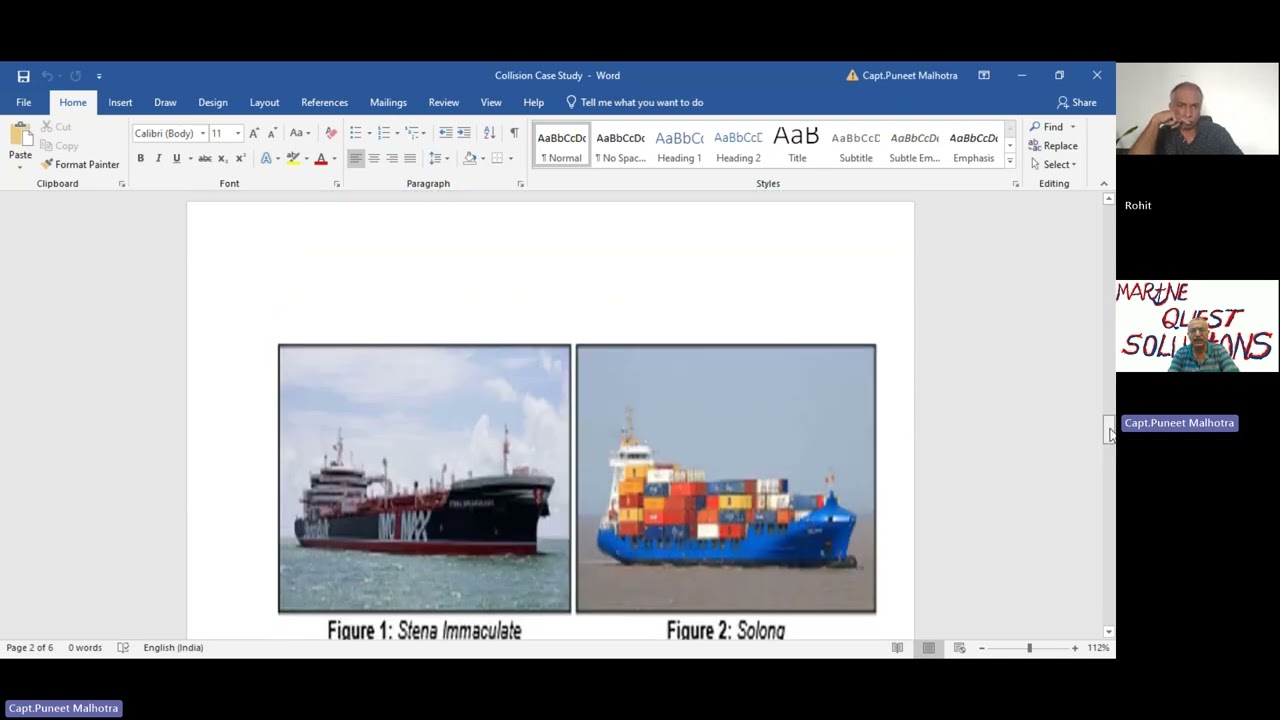
Task: Switch to the References tab
Action: [x=324, y=102]
